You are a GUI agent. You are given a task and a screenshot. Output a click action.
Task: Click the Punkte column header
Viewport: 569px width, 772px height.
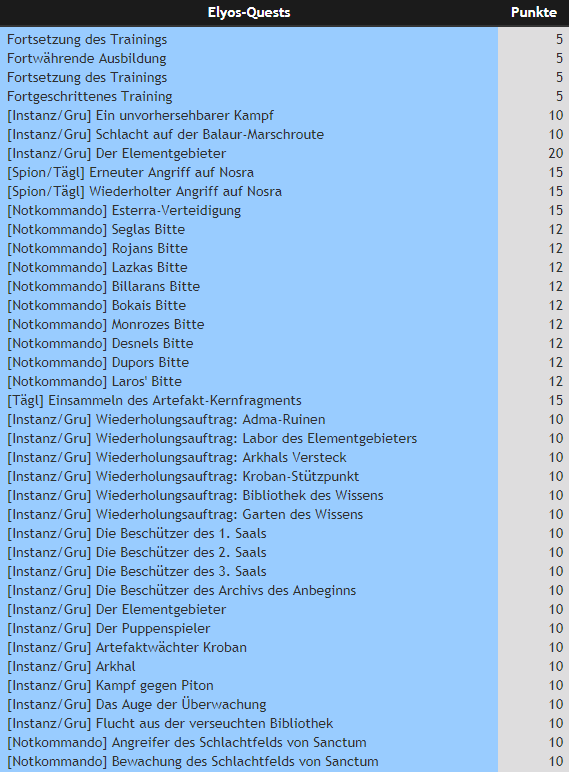coord(534,13)
